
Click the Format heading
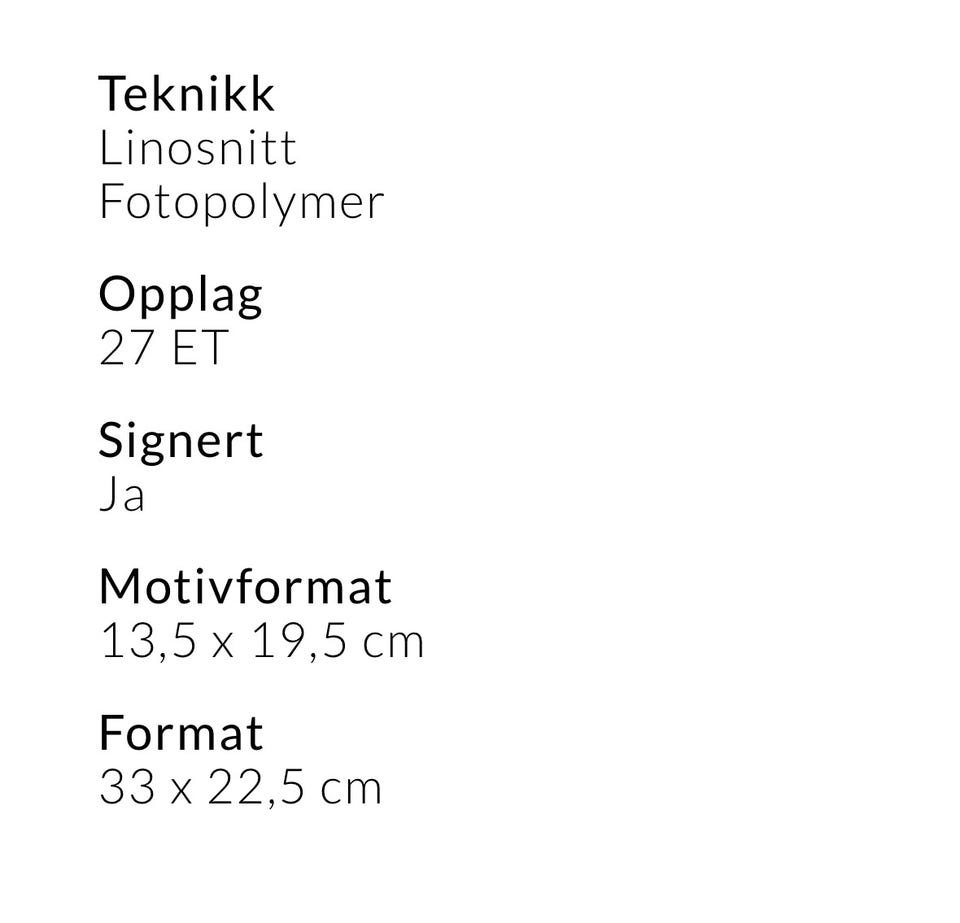coord(181,732)
